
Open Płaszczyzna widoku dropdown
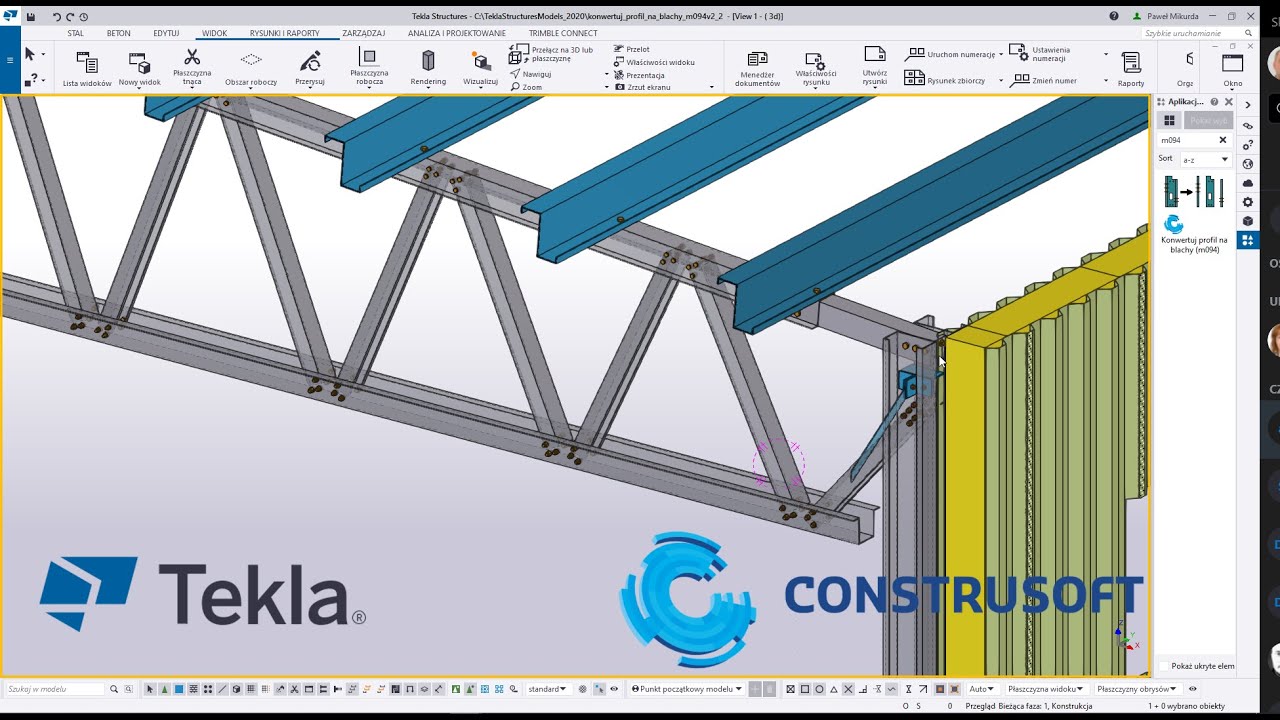coord(1046,689)
